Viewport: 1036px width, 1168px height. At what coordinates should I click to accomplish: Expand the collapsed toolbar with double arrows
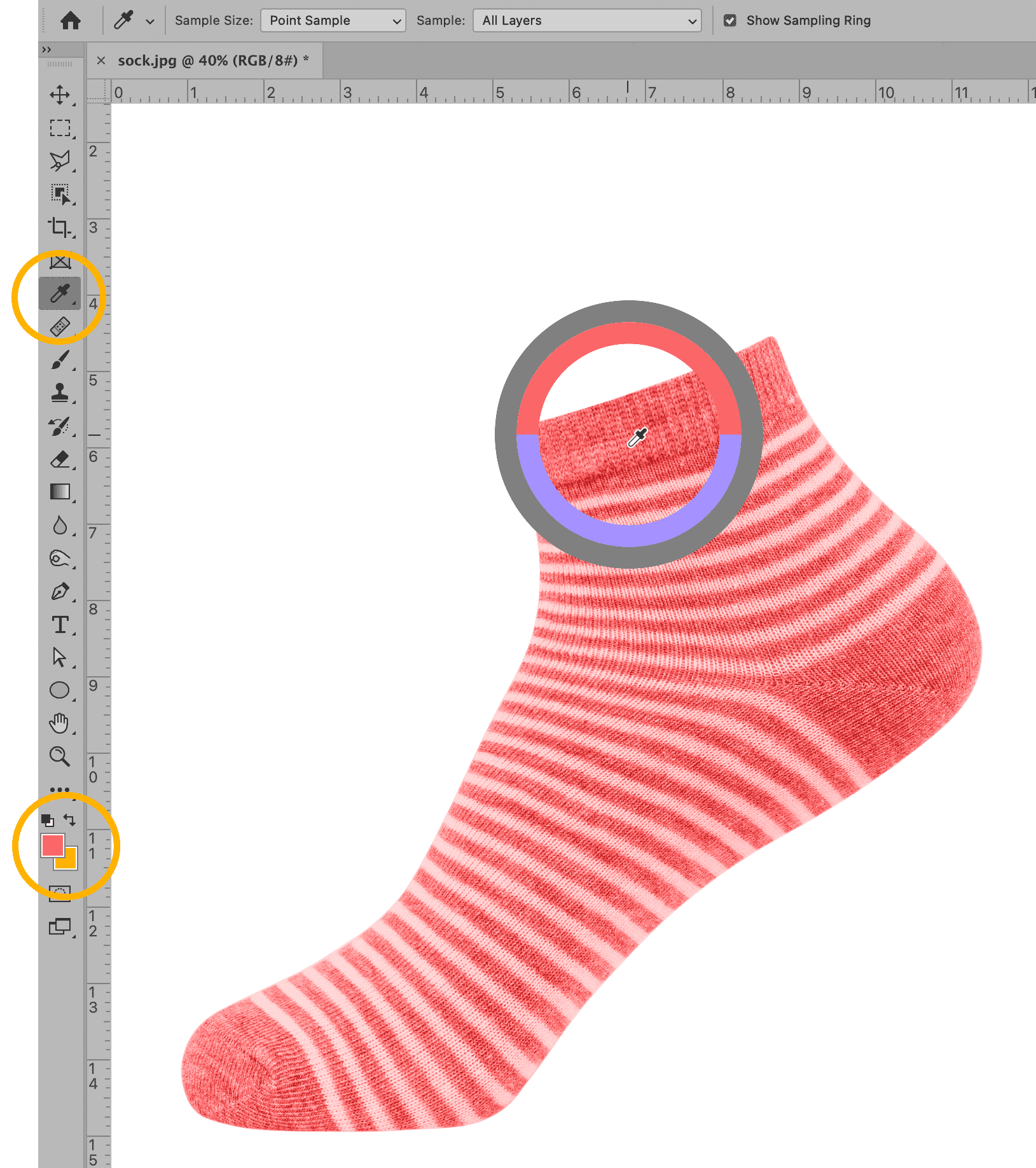point(46,50)
